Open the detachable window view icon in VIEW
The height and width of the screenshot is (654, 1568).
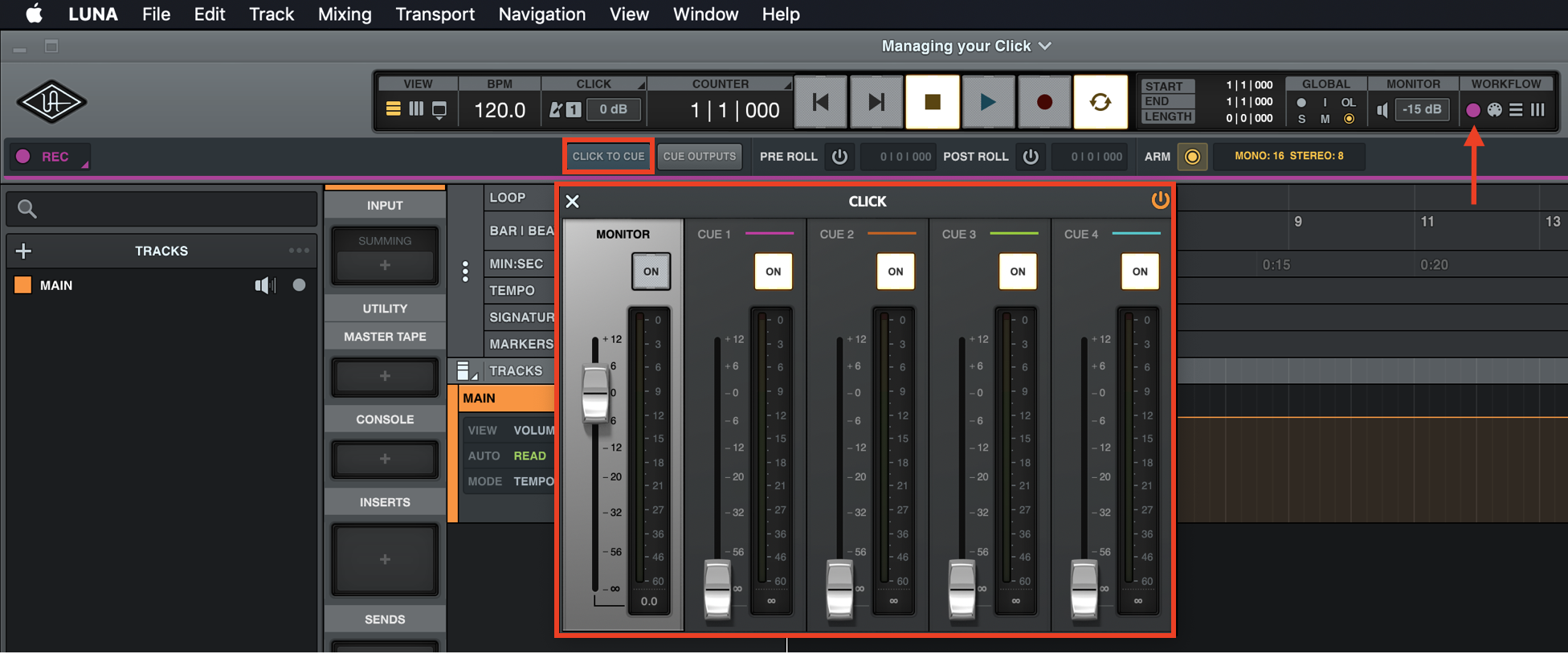(439, 109)
